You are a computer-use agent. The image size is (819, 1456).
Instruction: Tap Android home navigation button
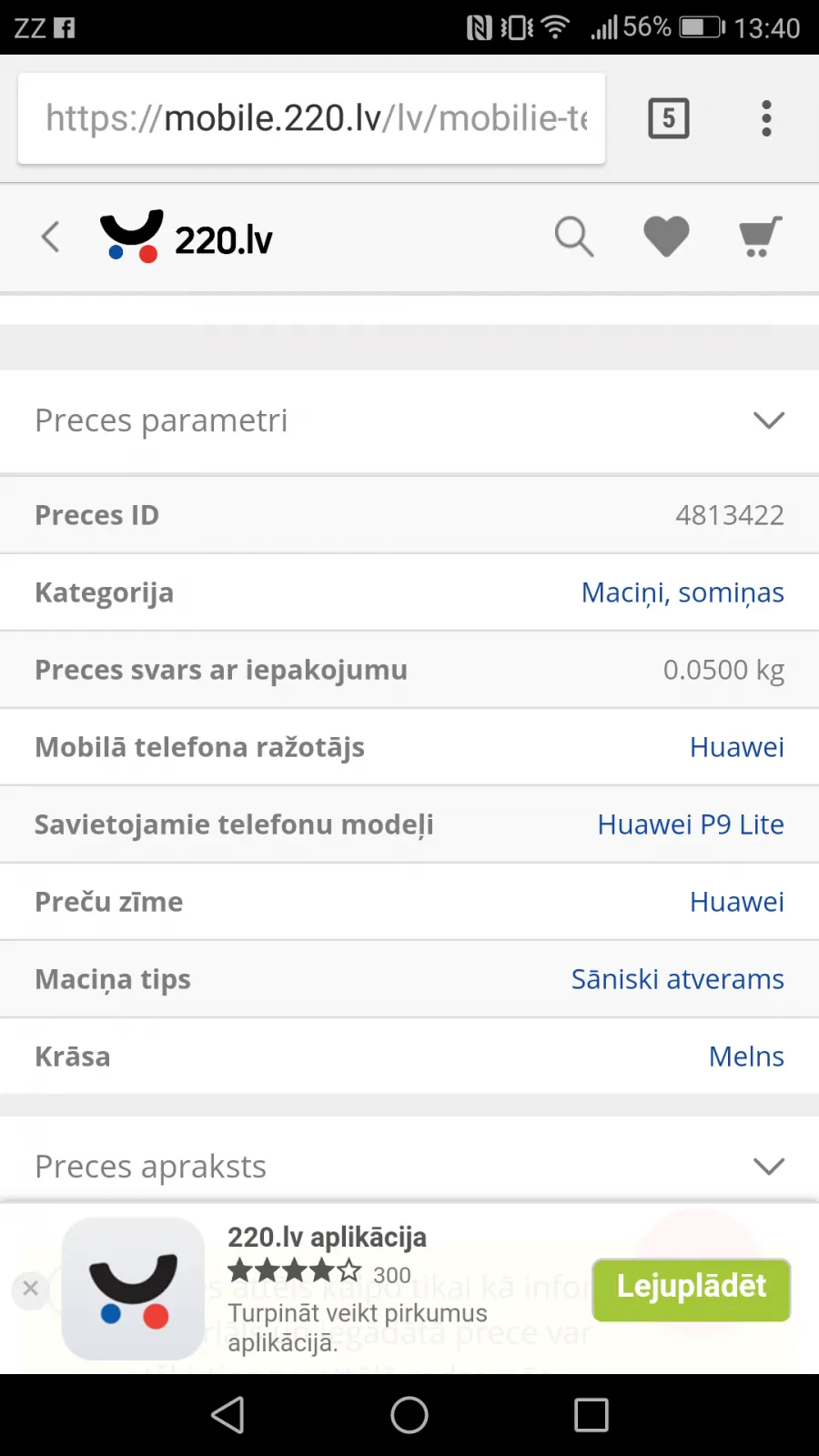[409, 1415]
